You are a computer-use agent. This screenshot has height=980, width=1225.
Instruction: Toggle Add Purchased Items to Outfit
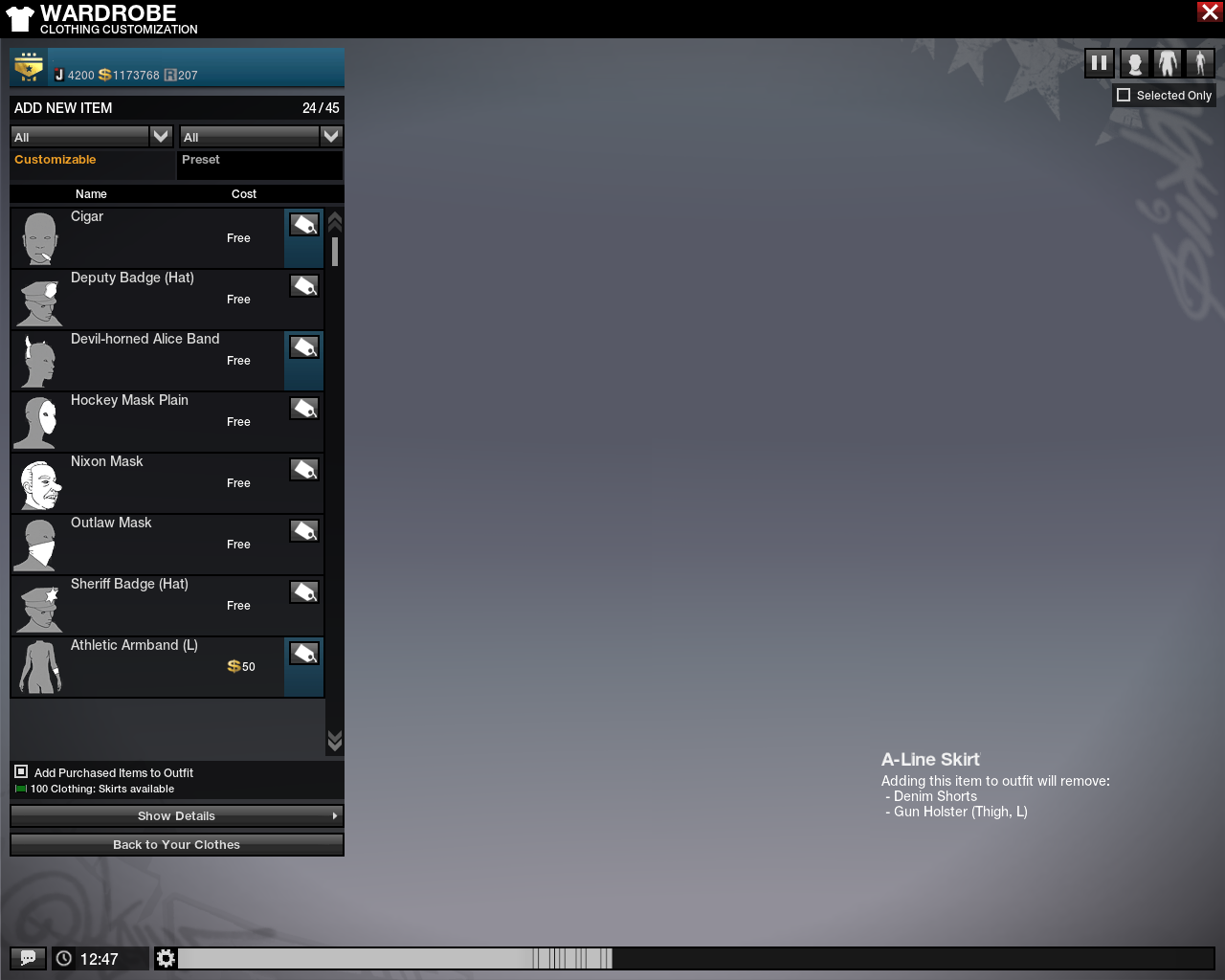tap(21, 771)
